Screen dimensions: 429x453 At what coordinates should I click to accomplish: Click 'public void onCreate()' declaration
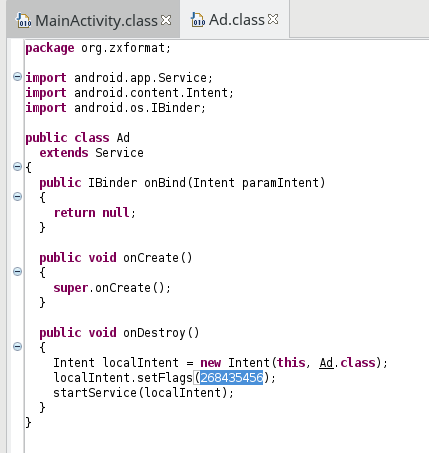116,258
